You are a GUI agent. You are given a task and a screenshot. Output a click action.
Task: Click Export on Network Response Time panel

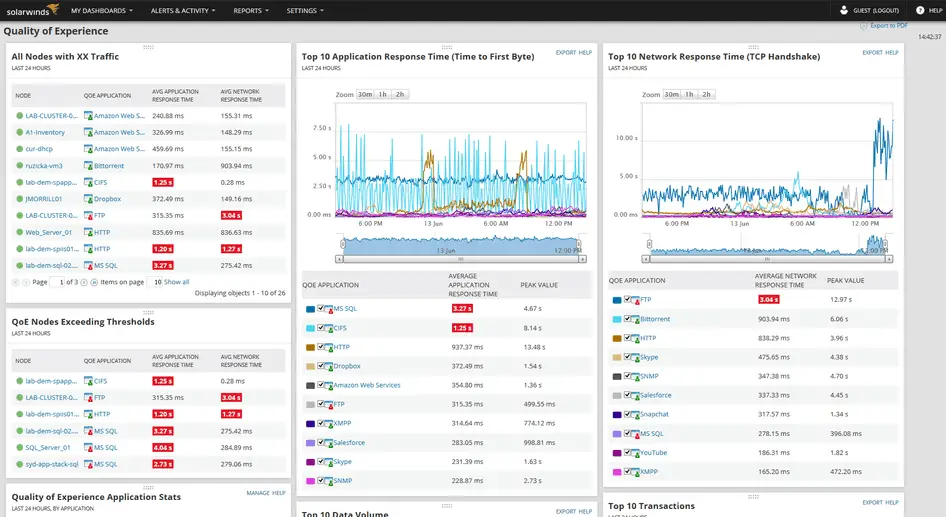click(872, 52)
